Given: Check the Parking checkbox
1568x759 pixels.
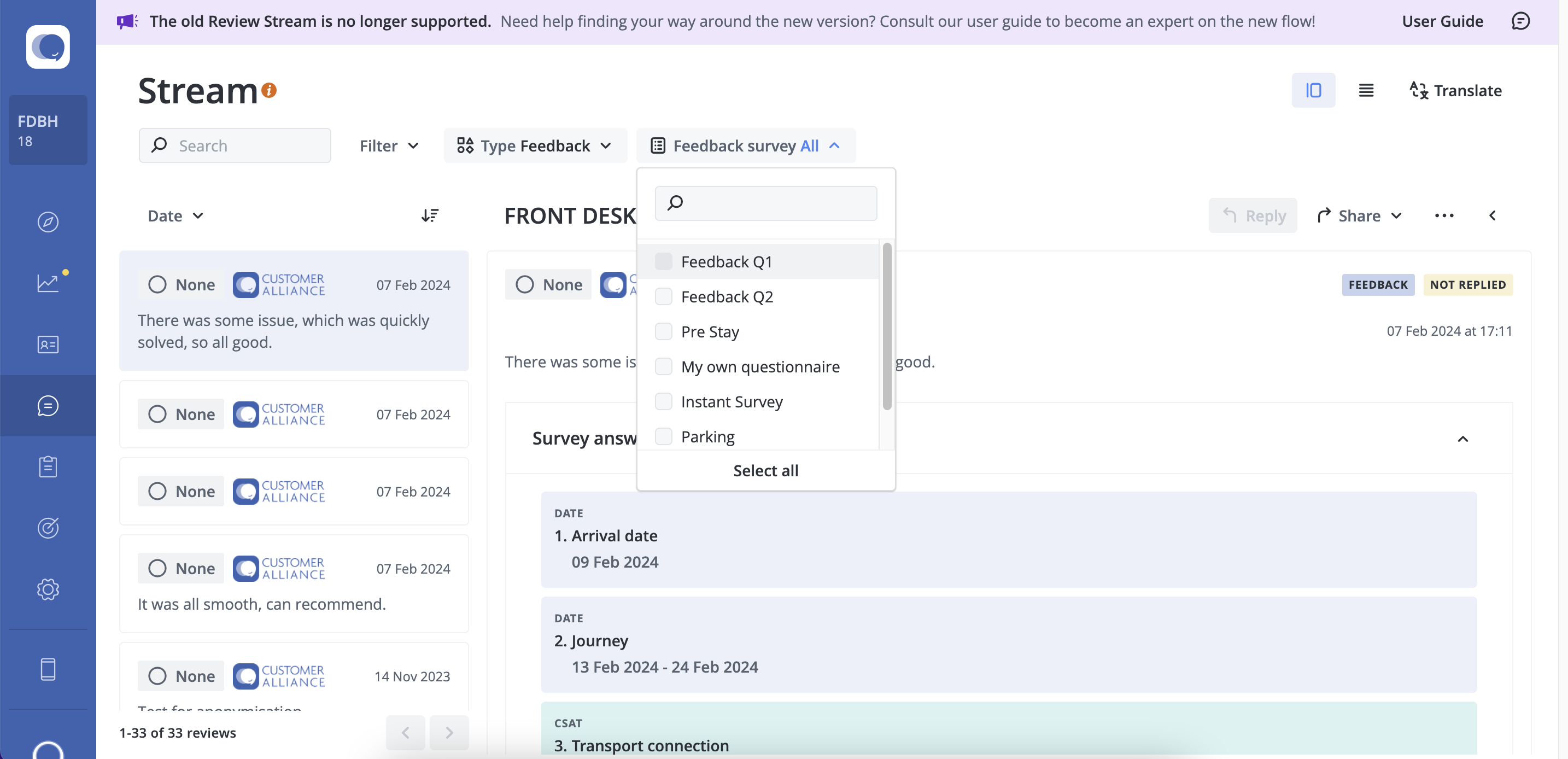Looking at the screenshot, I should [664, 436].
